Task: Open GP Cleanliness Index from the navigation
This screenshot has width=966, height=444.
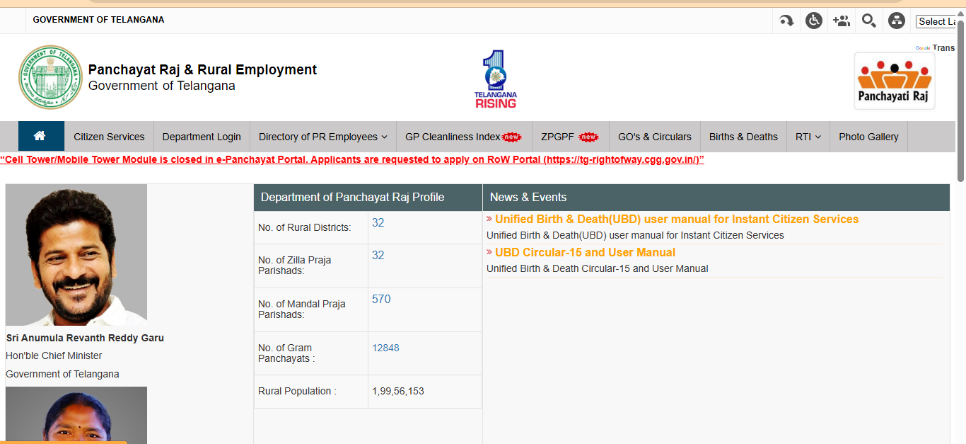Action: tap(453, 137)
